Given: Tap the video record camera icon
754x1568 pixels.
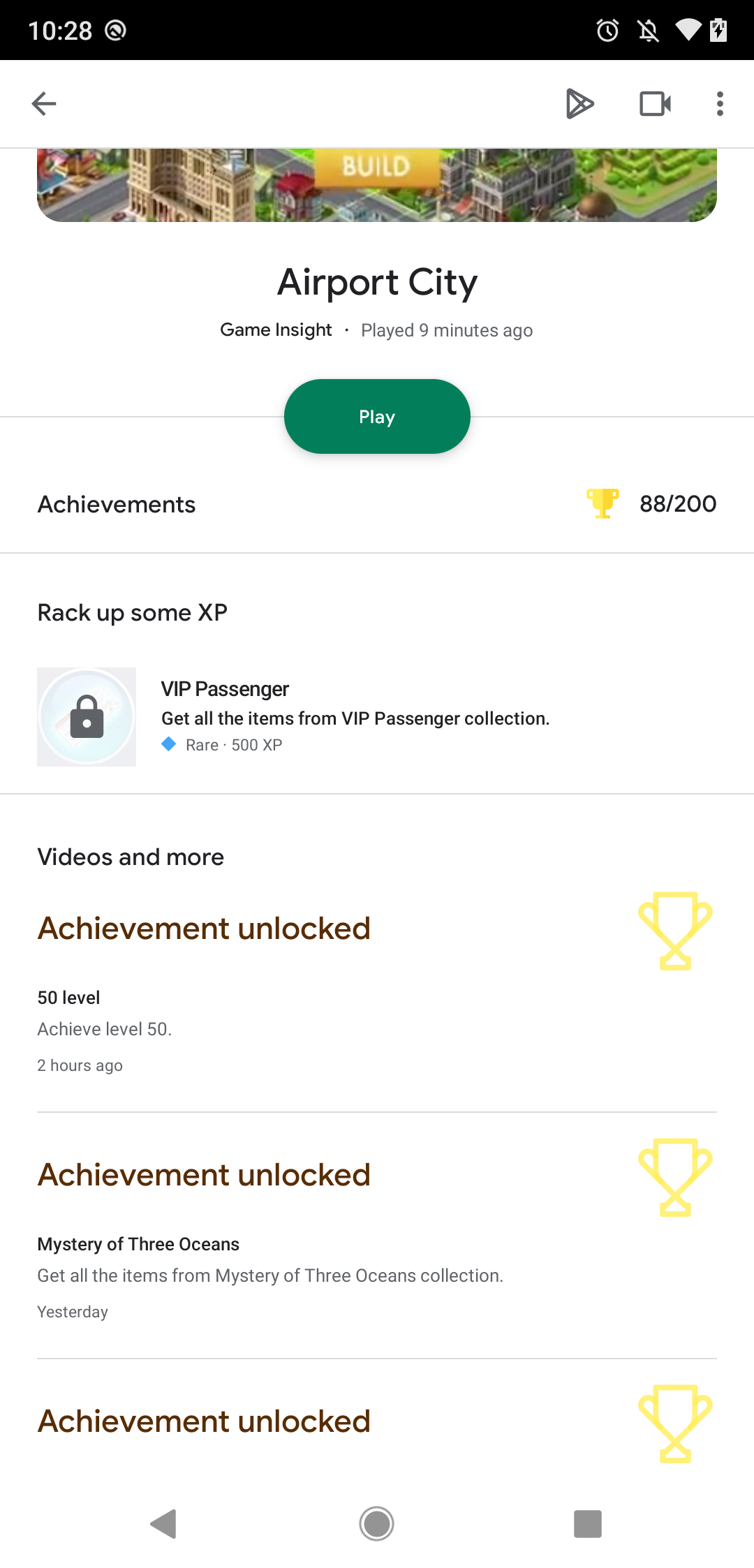Looking at the screenshot, I should [x=655, y=104].
